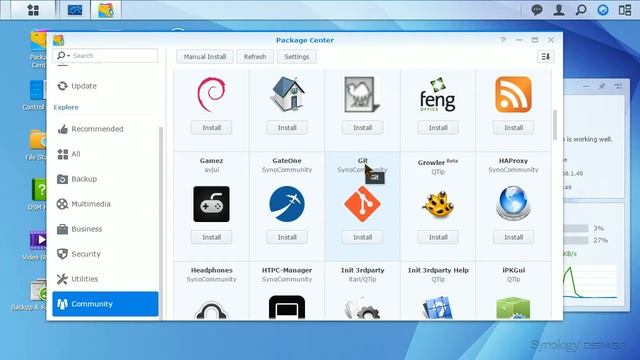This screenshot has width=640, height=360.
Task: Open the Init 3rdparty gear icon
Action: coord(362,308)
